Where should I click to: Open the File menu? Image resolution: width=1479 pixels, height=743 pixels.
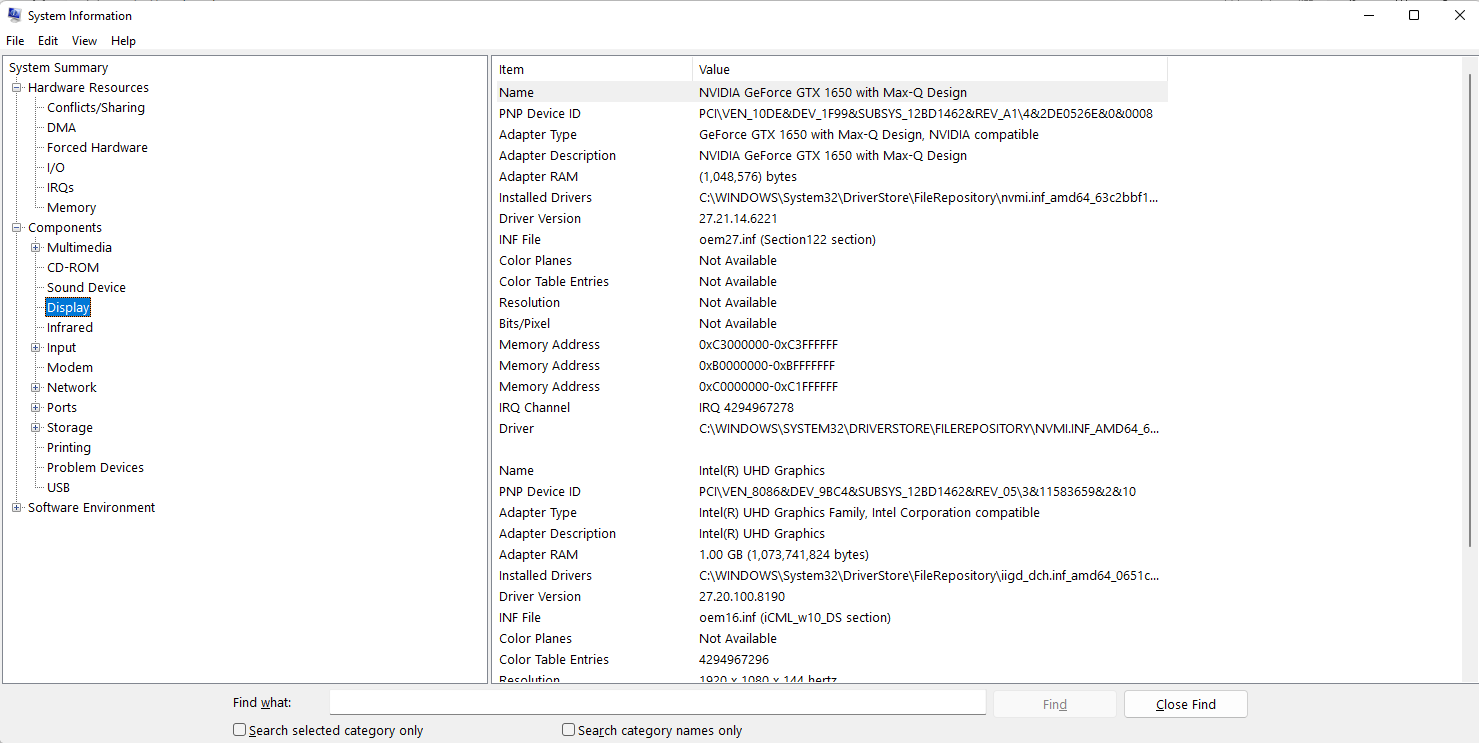click(x=15, y=41)
